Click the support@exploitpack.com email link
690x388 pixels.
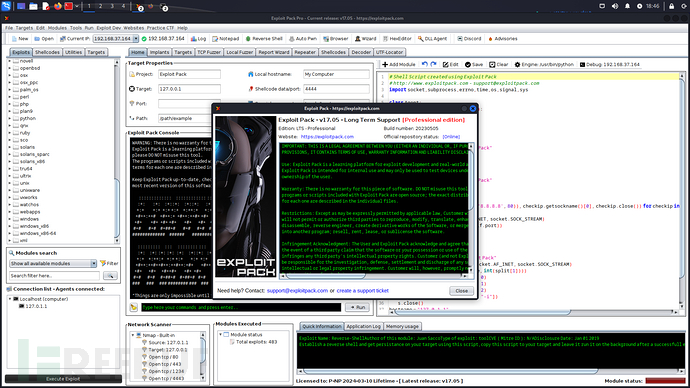(297, 291)
